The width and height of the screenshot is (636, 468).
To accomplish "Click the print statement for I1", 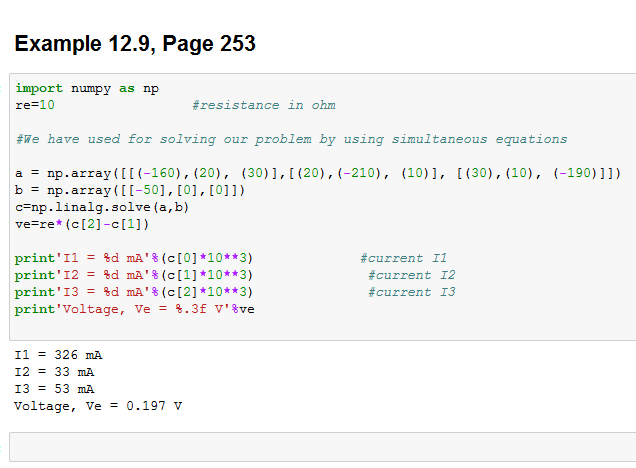I will pos(133,257).
